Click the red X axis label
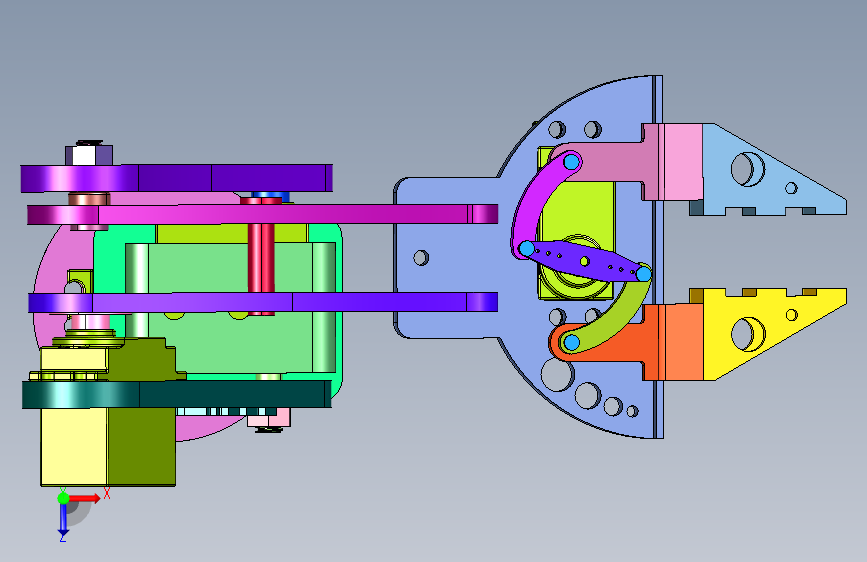The image size is (867, 562). click(x=107, y=493)
